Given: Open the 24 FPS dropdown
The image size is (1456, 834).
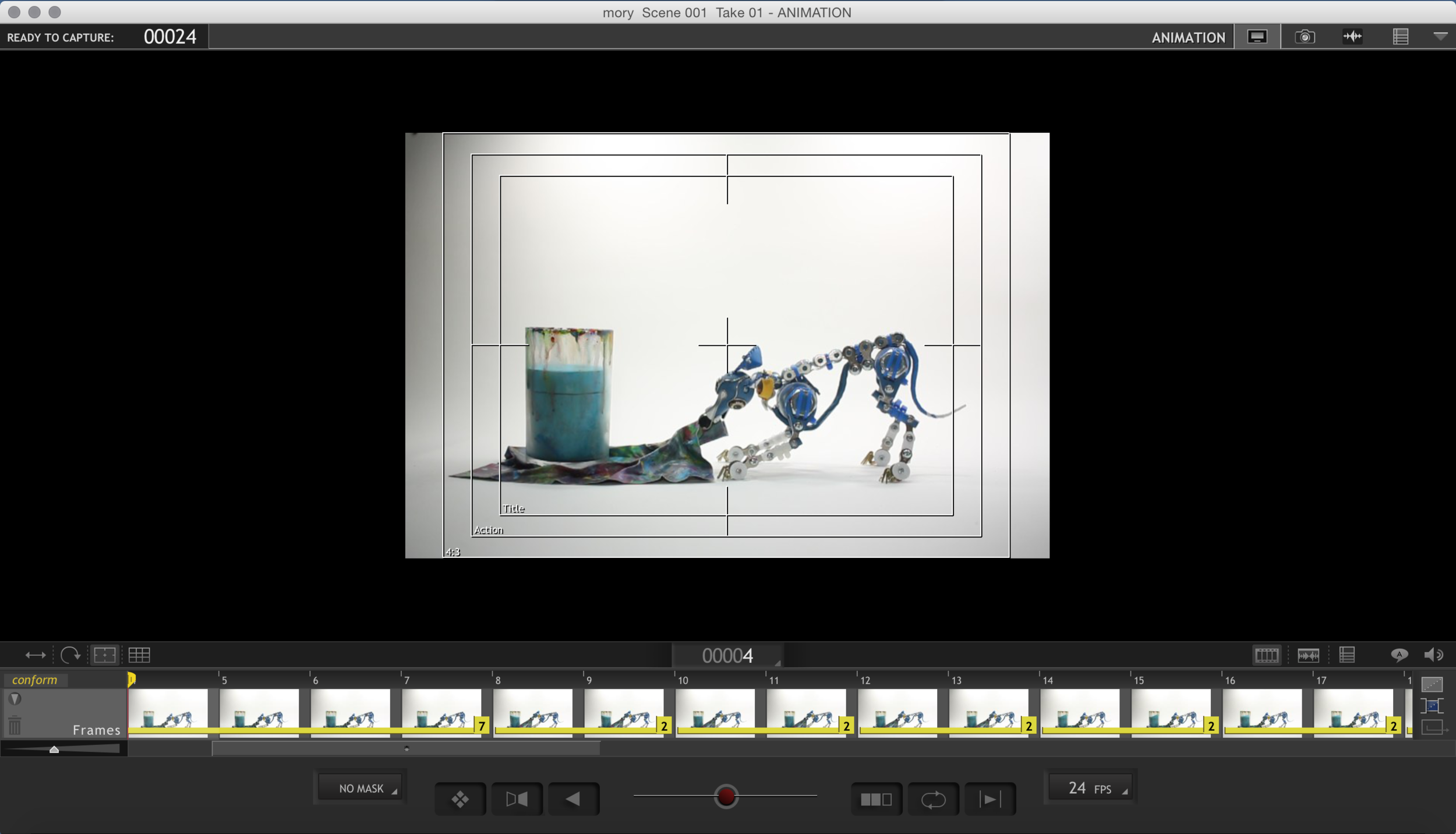Looking at the screenshot, I should [1090, 788].
